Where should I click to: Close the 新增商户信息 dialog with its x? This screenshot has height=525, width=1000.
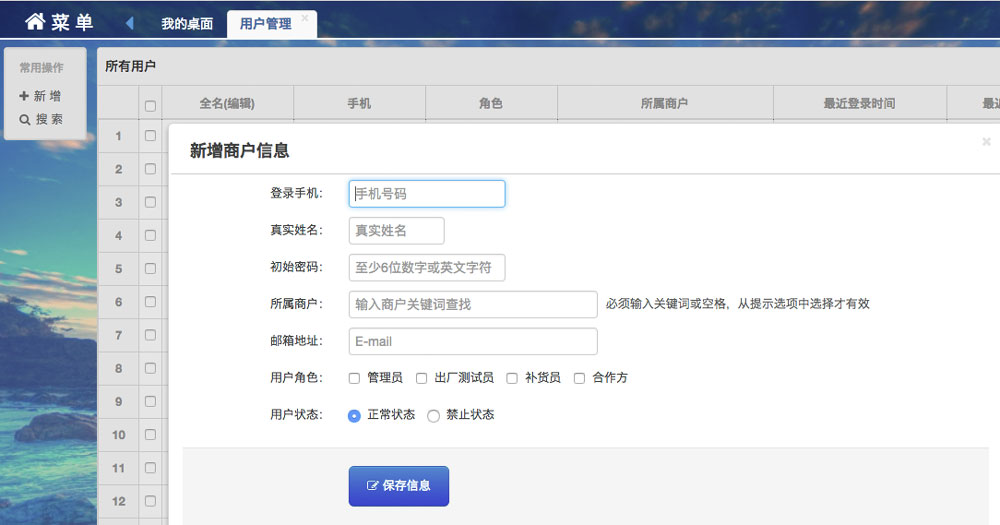(x=986, y=142)
